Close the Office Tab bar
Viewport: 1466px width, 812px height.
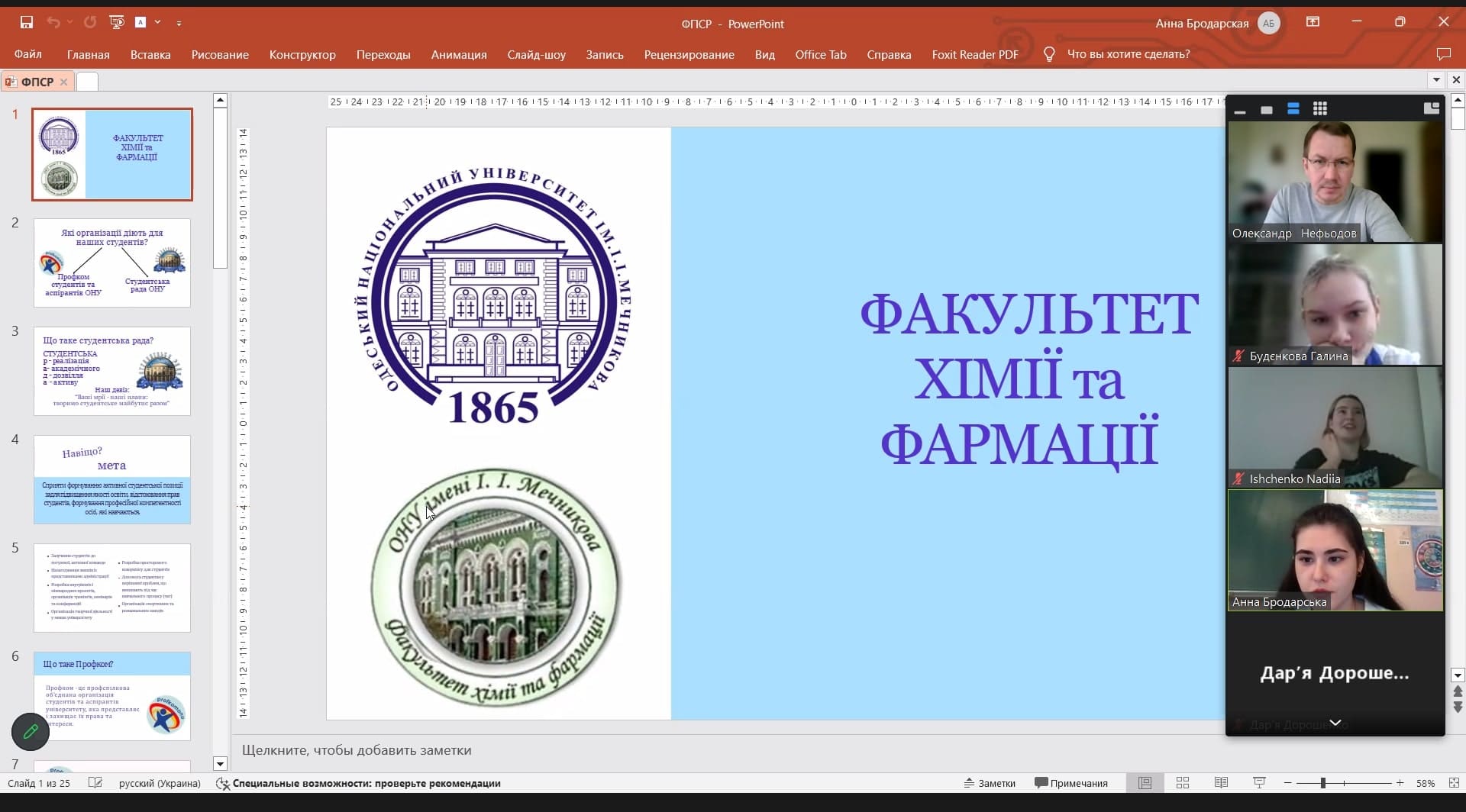[x=1456, y=80]
